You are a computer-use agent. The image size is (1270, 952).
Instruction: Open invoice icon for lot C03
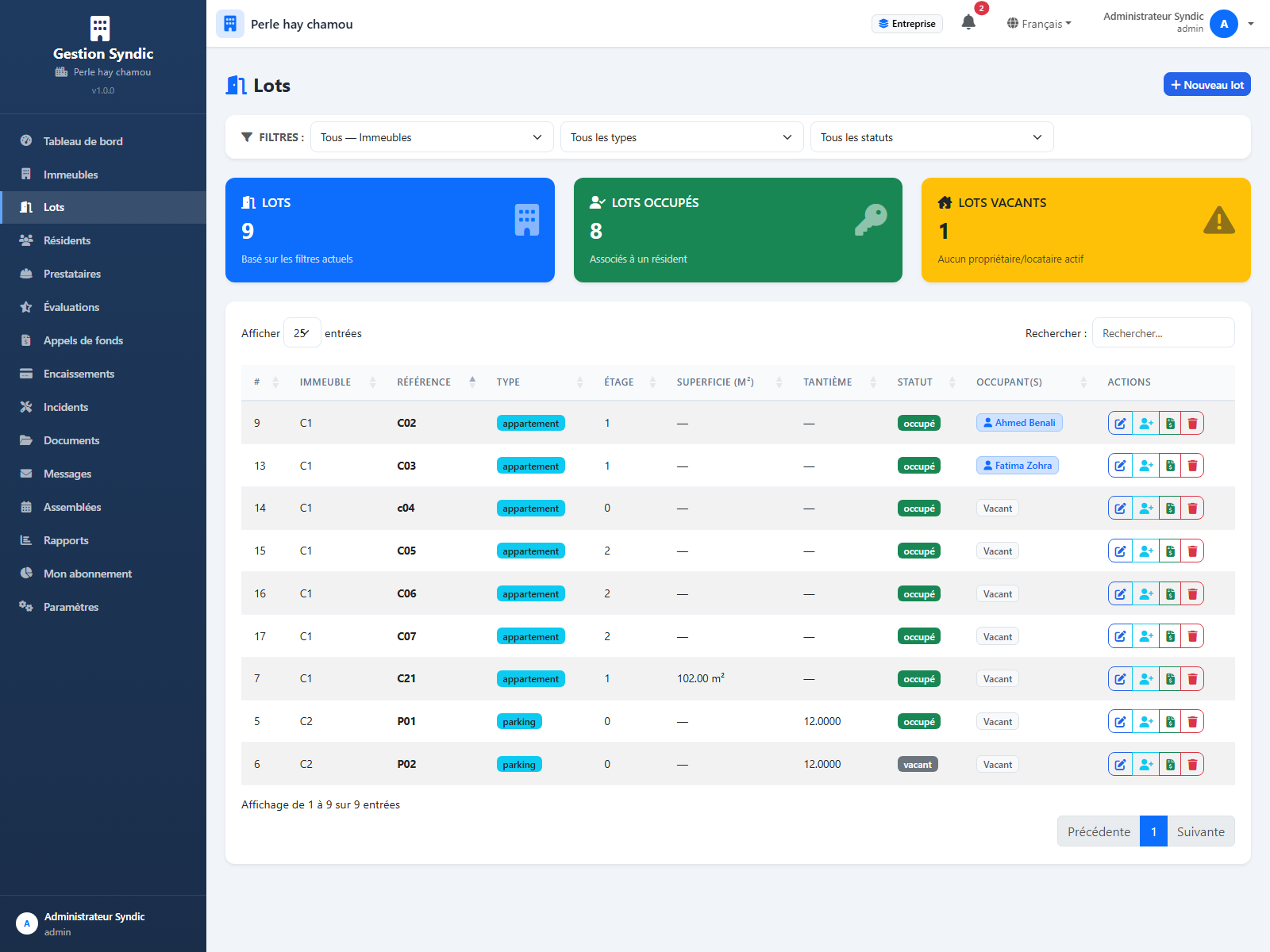point(1170,466)
